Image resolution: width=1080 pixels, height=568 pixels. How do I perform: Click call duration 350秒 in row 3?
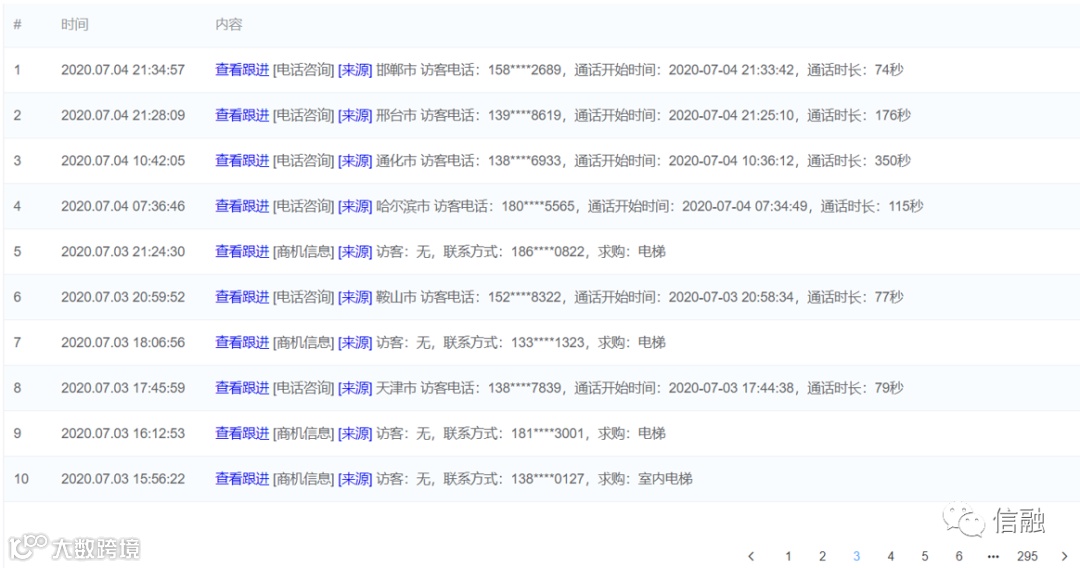coord(893,160)
